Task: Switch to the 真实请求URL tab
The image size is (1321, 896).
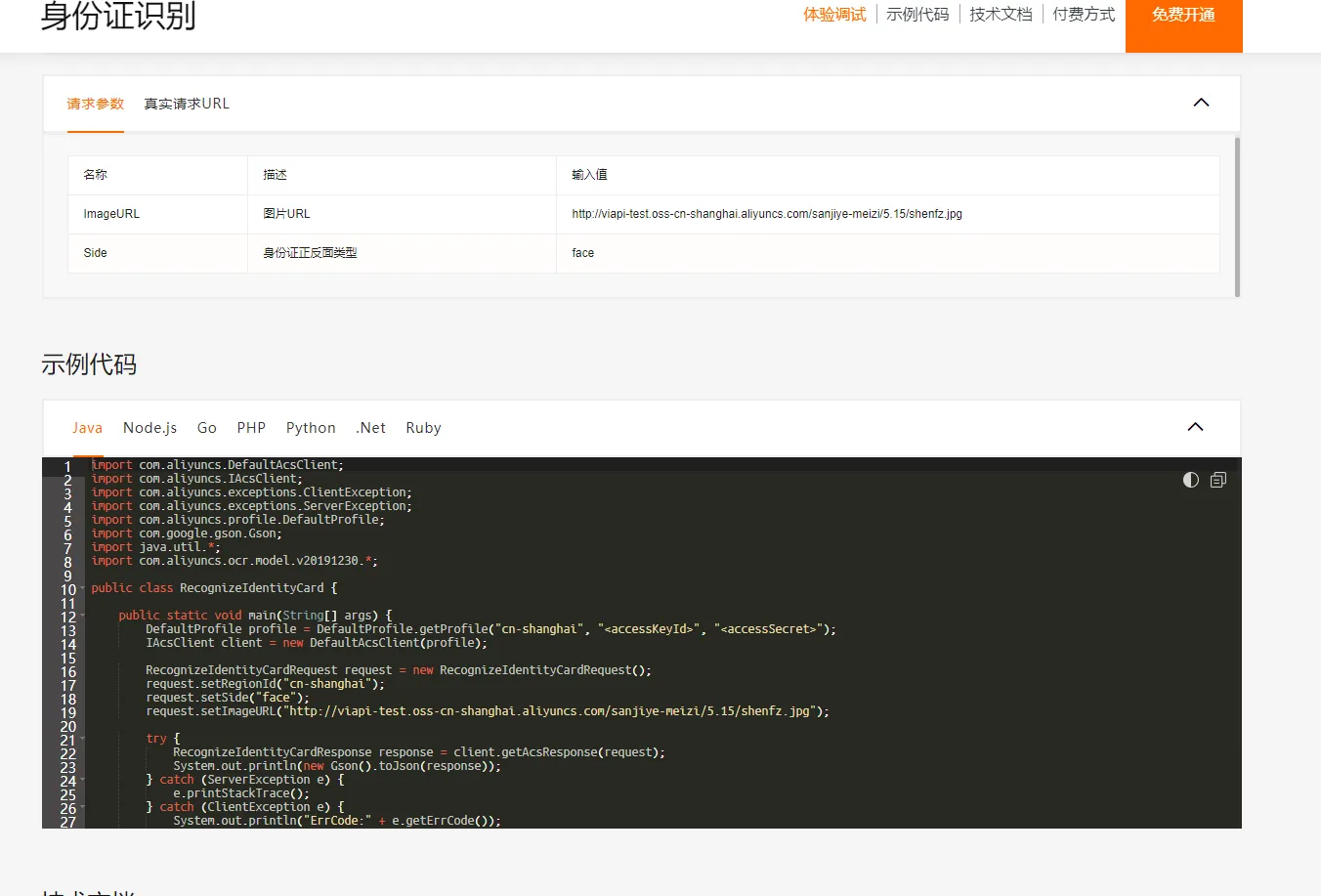Action: tap(187, 104)
